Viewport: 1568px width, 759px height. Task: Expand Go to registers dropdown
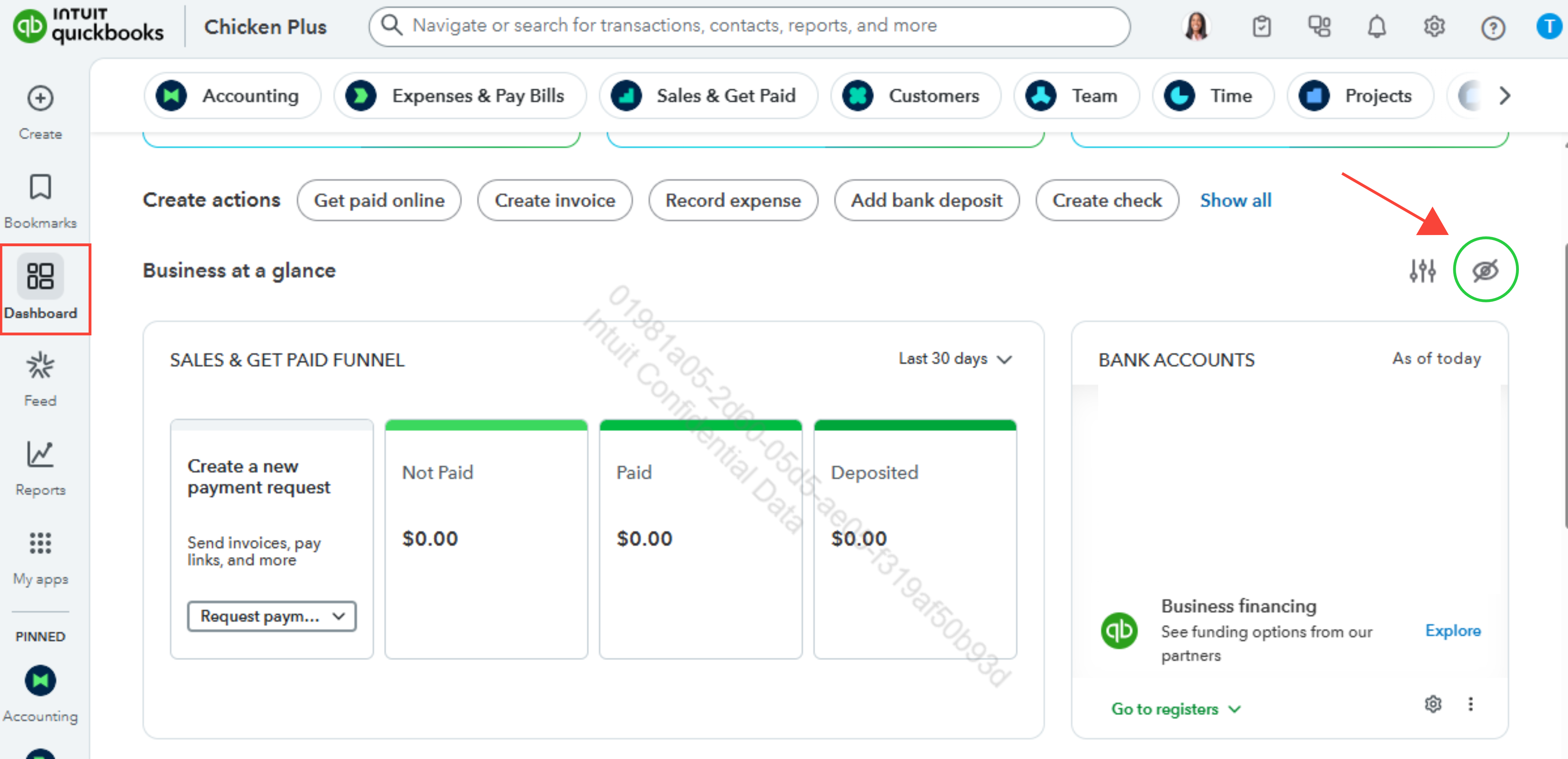click(x=1175, y=708)
